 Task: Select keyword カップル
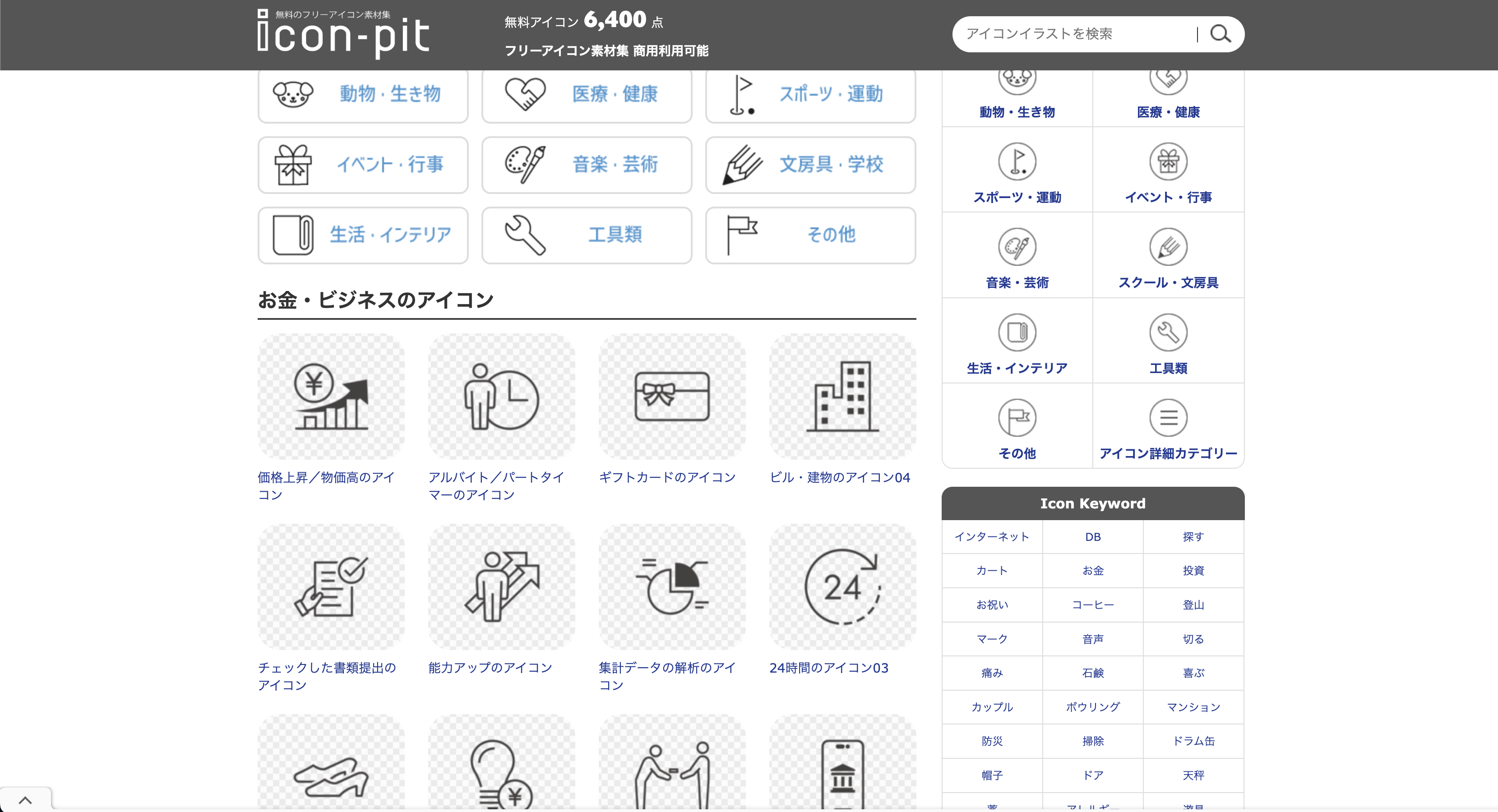click(992, 707)
